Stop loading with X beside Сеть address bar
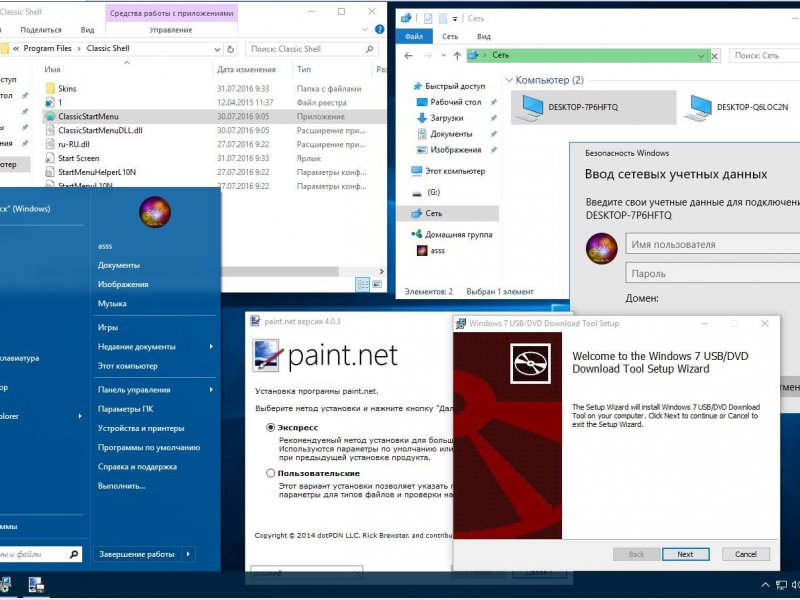 coord(715,56)
